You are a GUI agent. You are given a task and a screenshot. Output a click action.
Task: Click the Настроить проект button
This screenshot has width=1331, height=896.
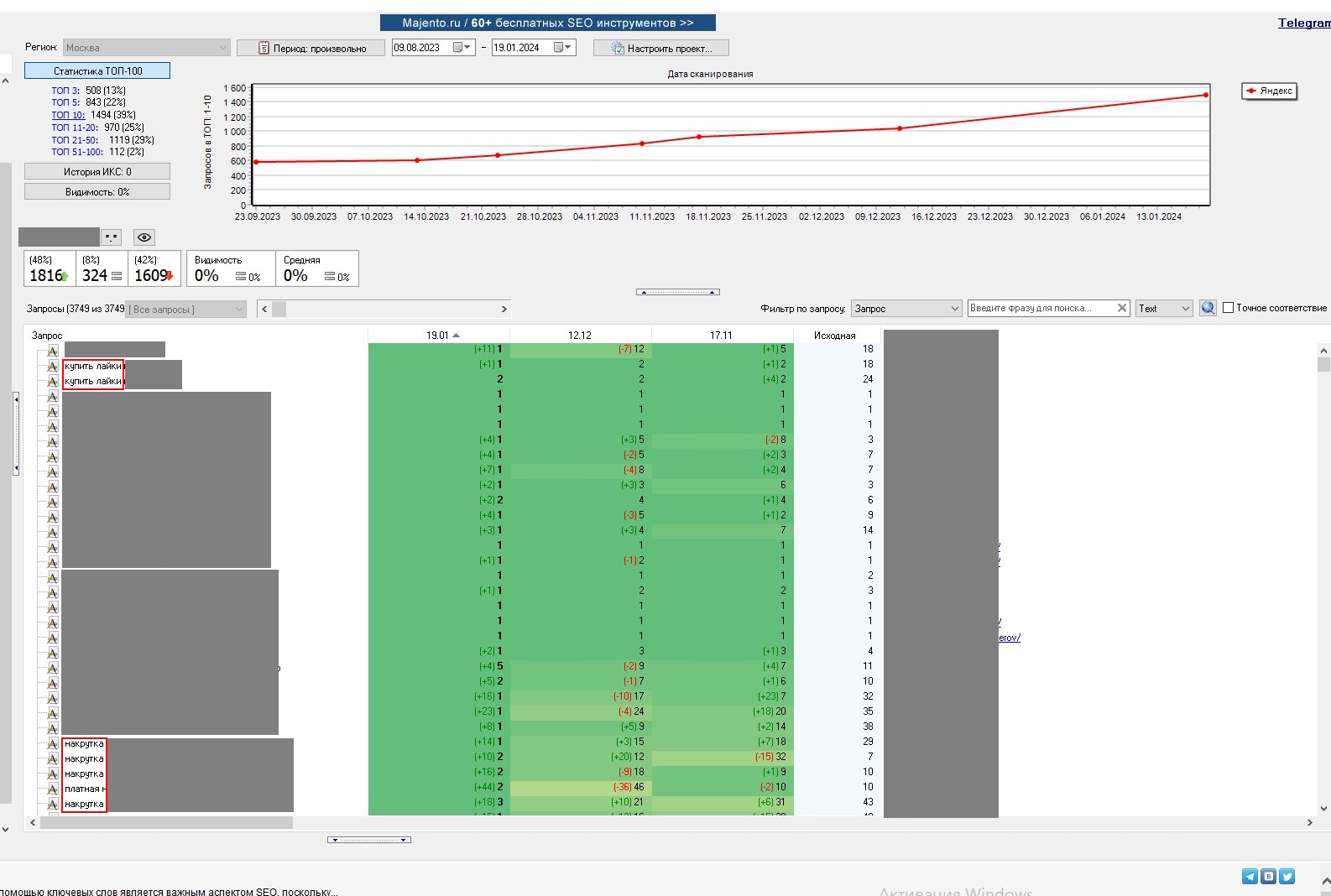pyautogui.click(x=660, y=49)
